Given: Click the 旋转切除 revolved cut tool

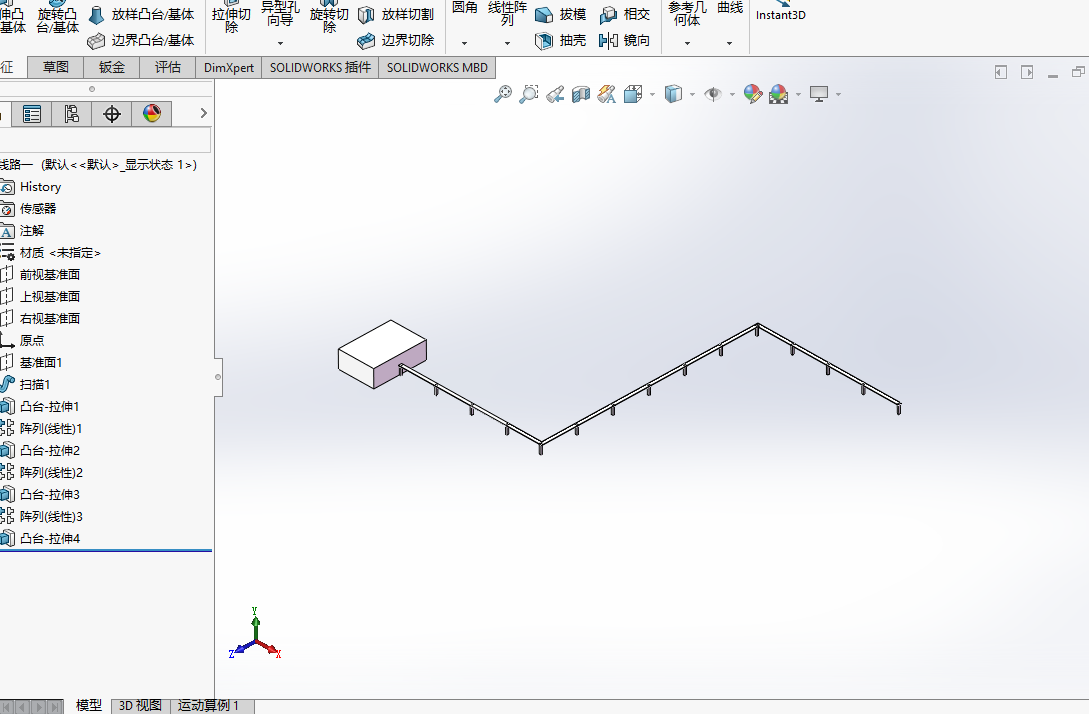Looking at the screenshot, I should (x=329, y=17).
